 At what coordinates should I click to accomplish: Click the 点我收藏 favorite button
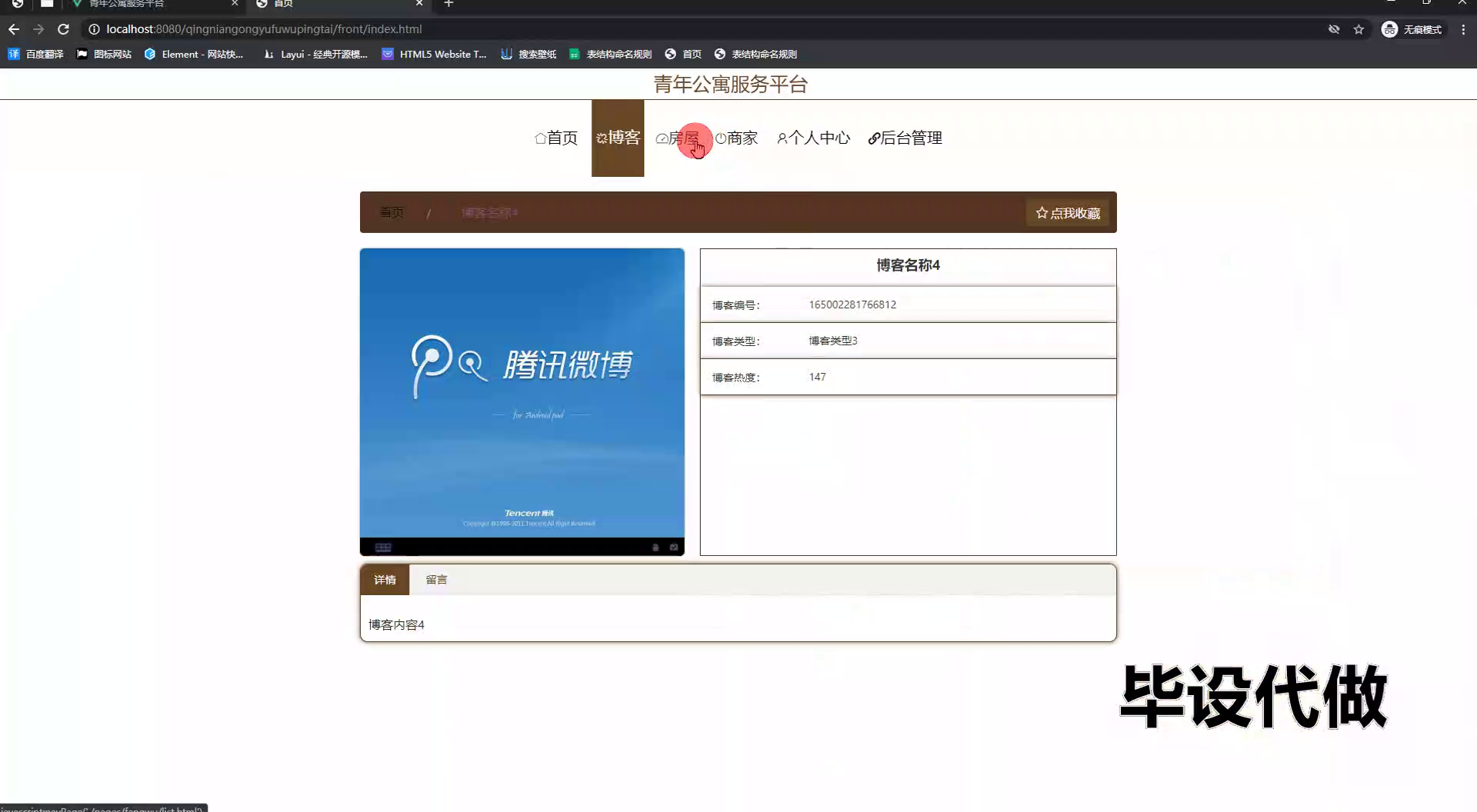pos(1068,213)
